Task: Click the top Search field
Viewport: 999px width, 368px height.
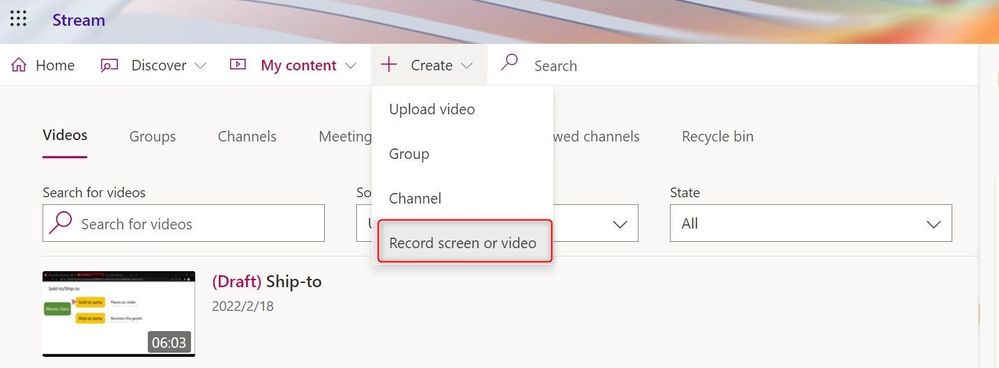Action: [555, 66]
